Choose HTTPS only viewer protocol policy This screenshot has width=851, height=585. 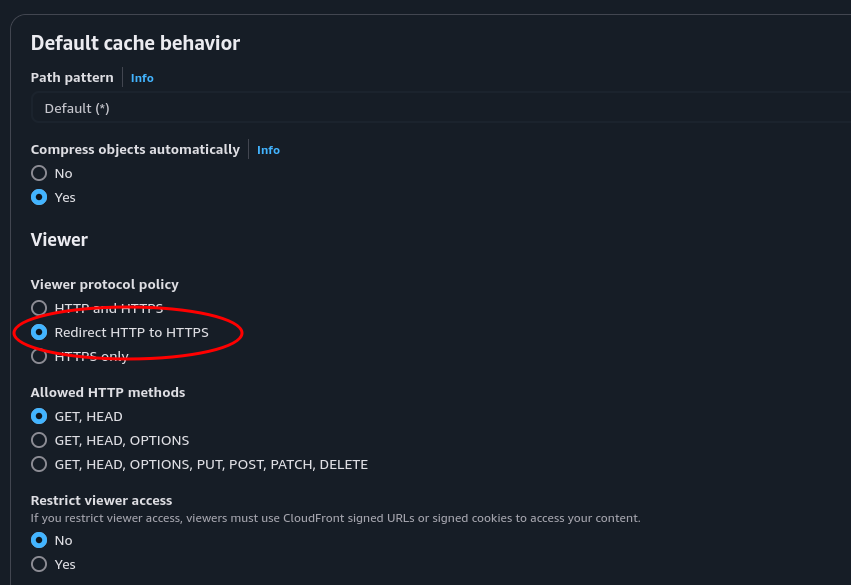(39, 356)
